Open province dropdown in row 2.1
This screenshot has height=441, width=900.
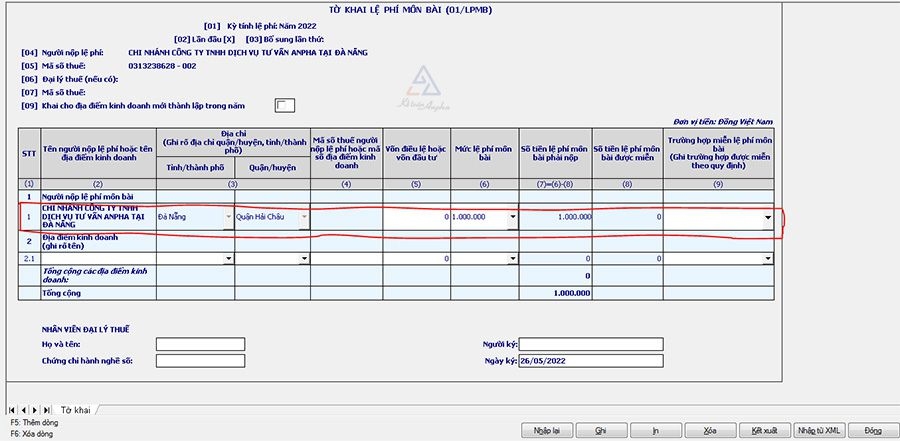click(x=228, y=258)
